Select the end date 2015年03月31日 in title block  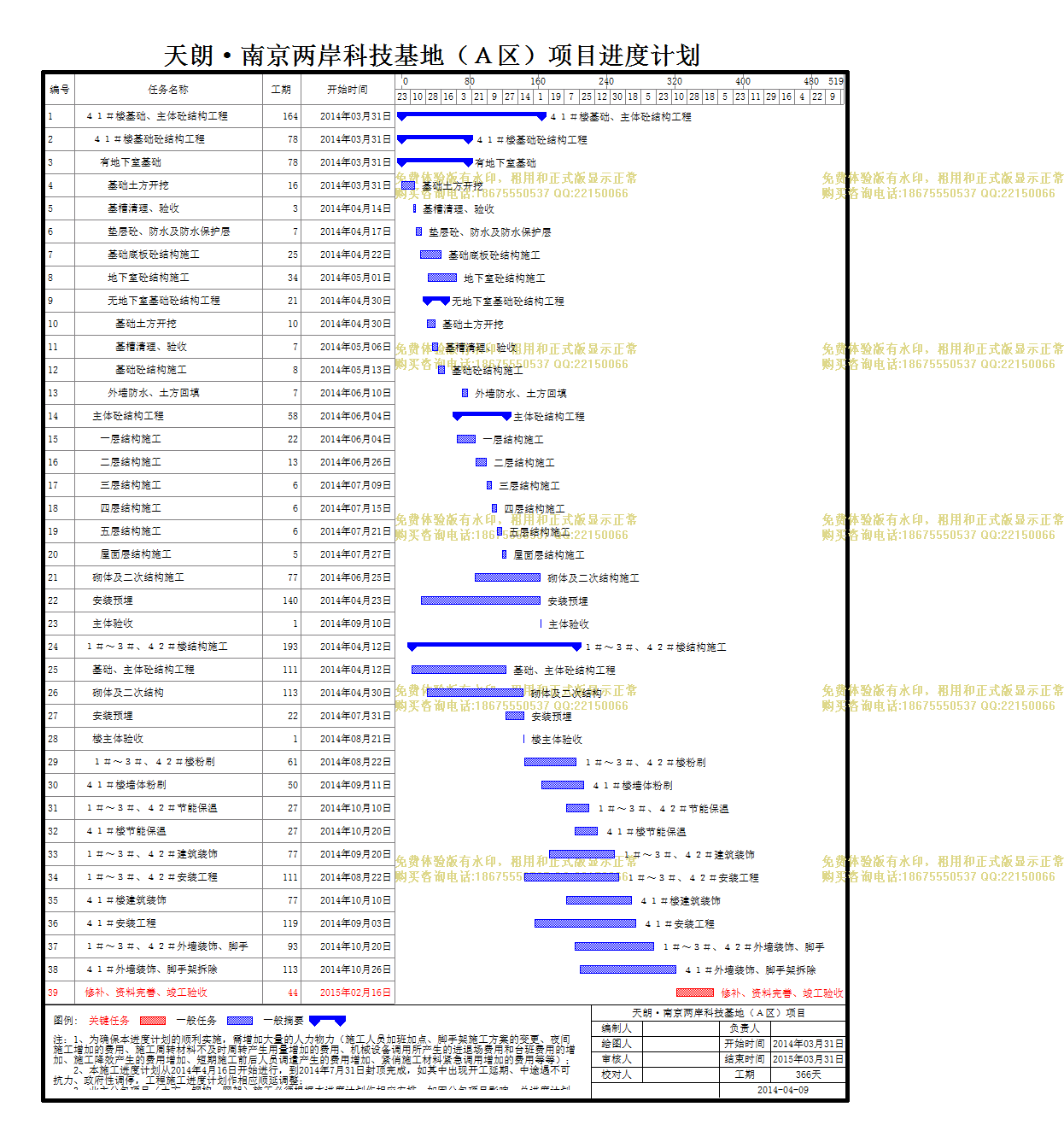click(808, 1059)
